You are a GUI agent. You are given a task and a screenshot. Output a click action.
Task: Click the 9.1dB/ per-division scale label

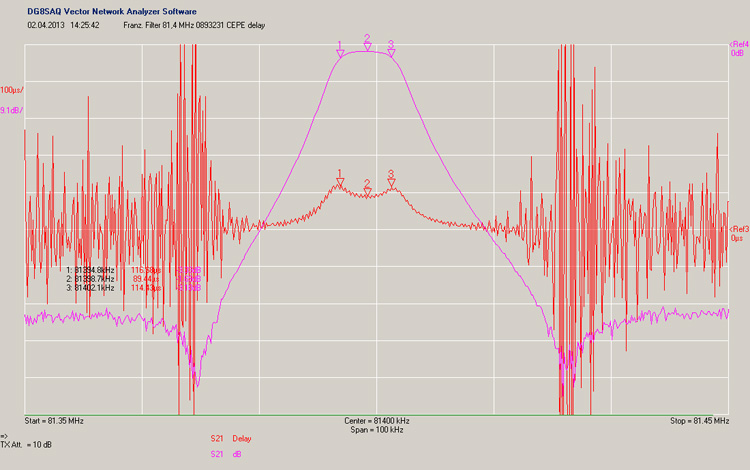[x=12, y=110]
